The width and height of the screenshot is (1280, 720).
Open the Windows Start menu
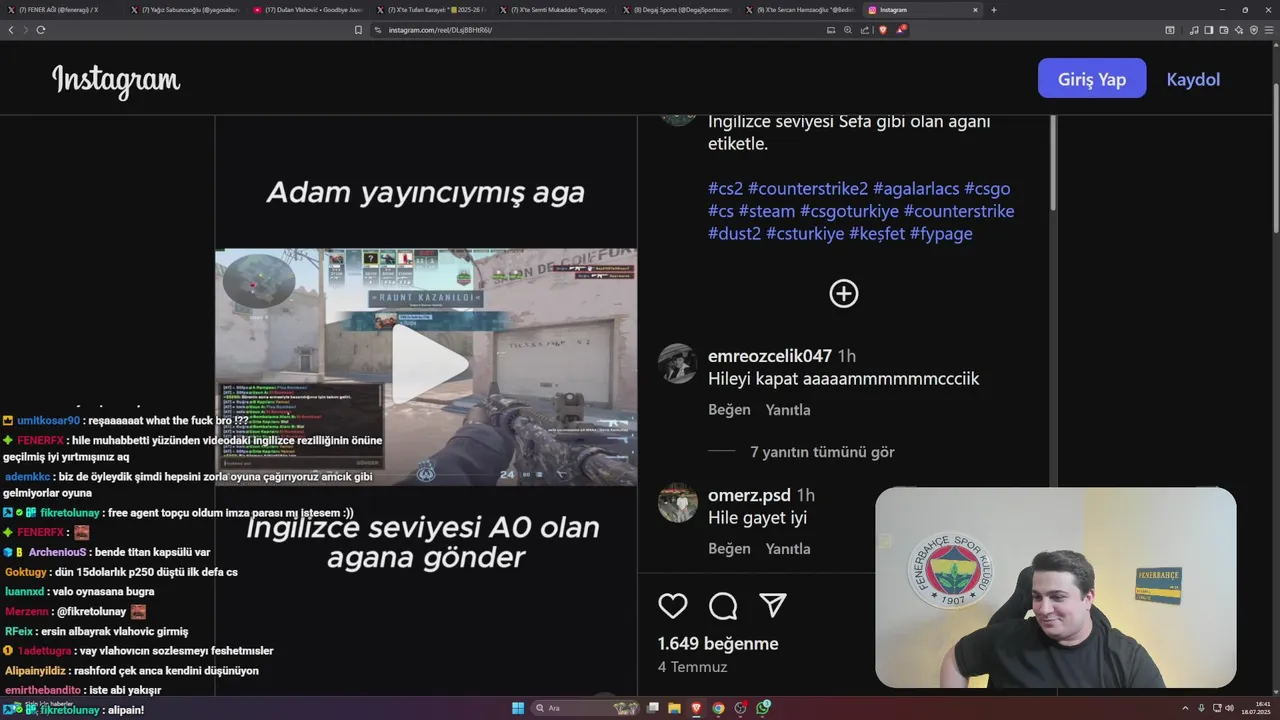(518, 708)
